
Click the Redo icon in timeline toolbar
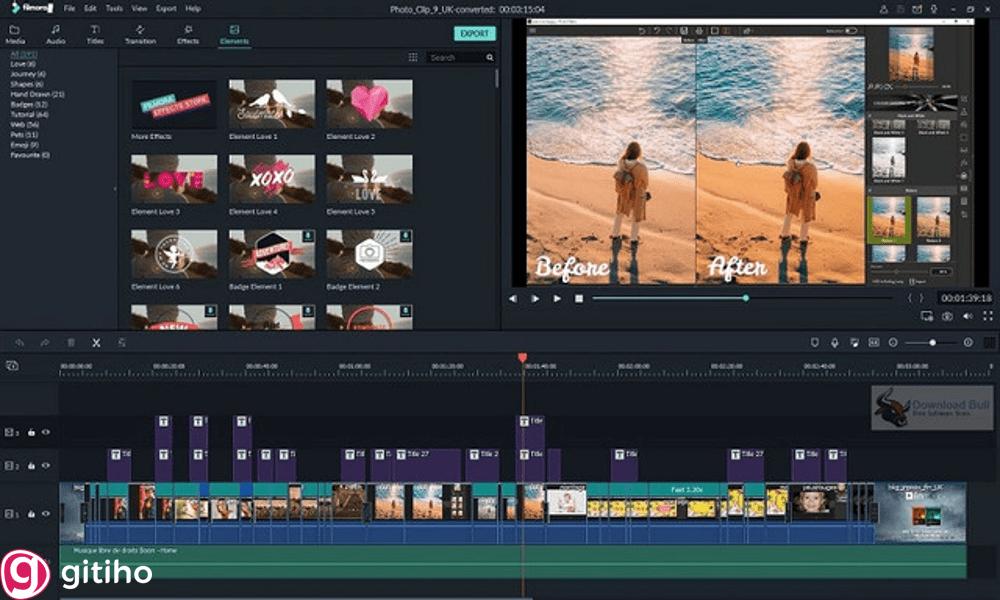pyautogui.click(x=44, y=343)
